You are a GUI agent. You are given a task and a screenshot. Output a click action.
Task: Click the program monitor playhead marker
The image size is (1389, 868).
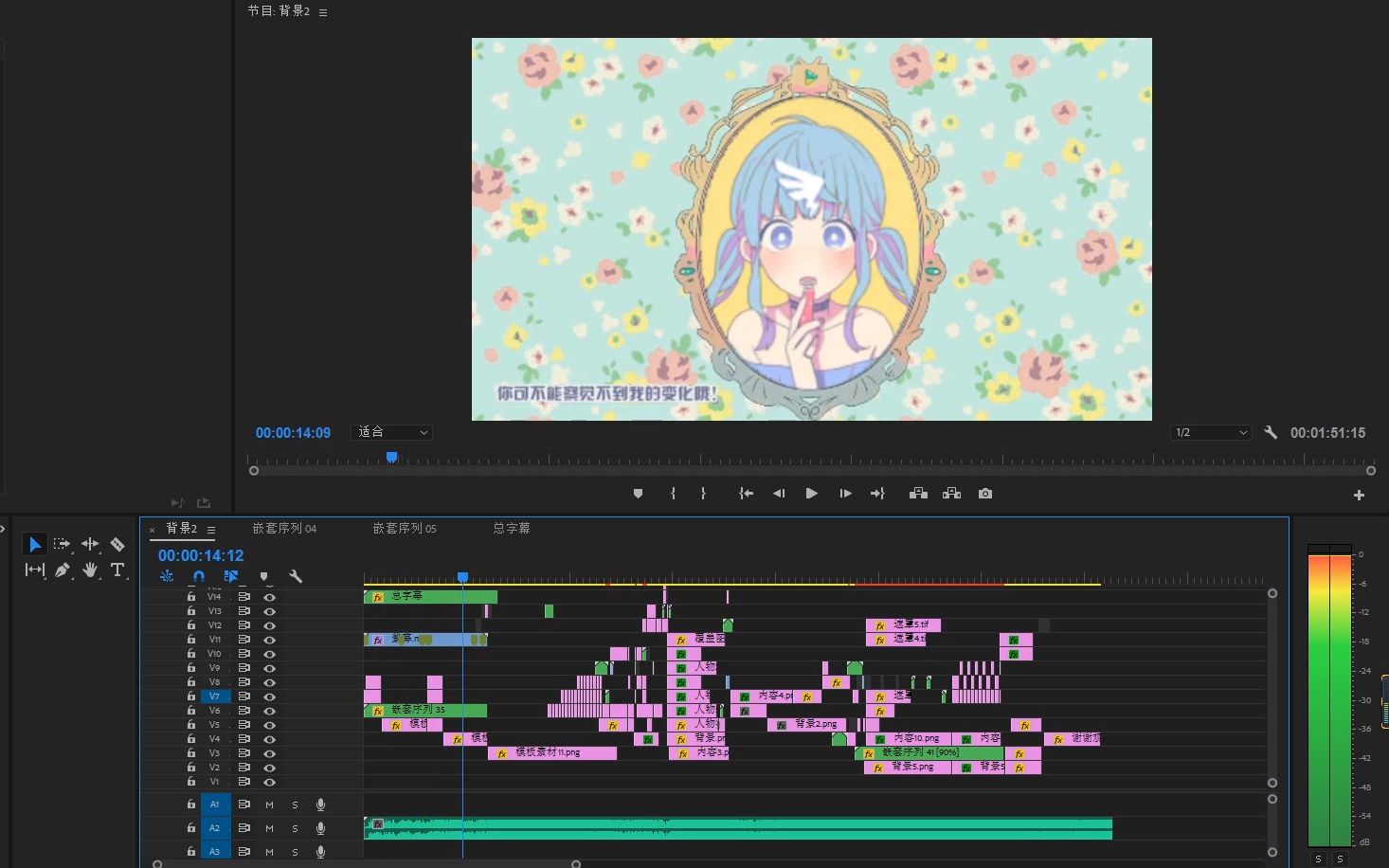(391, 458)
